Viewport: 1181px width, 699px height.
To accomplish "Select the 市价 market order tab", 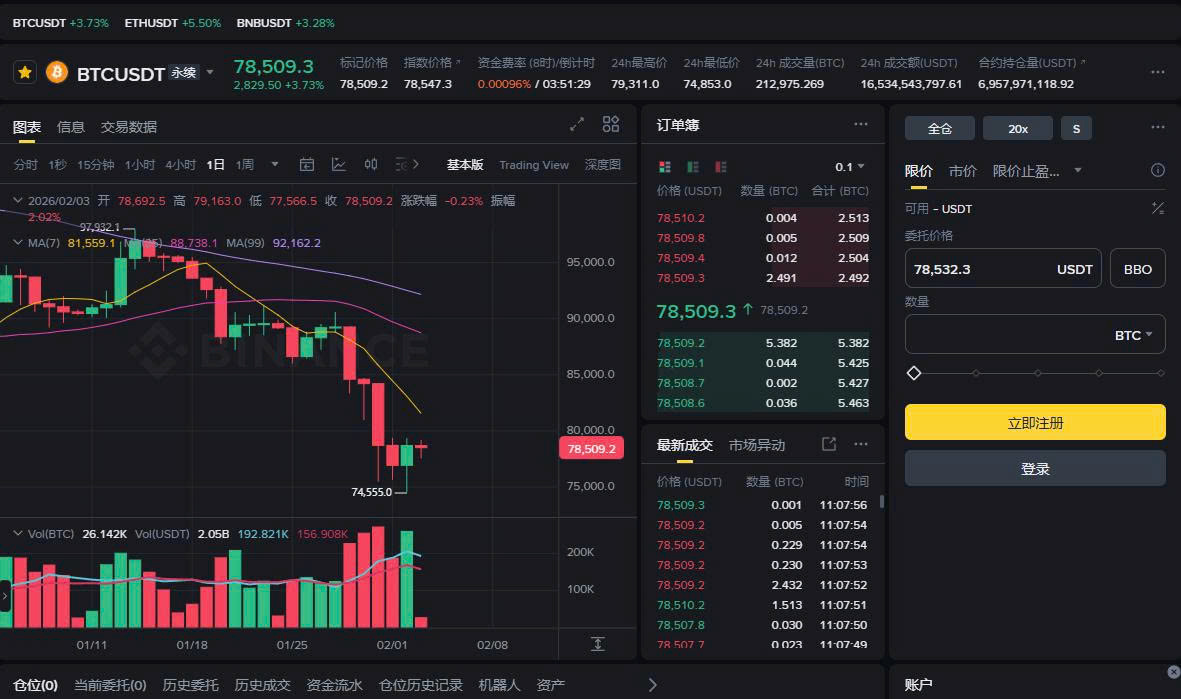I will tap(963, 171).
